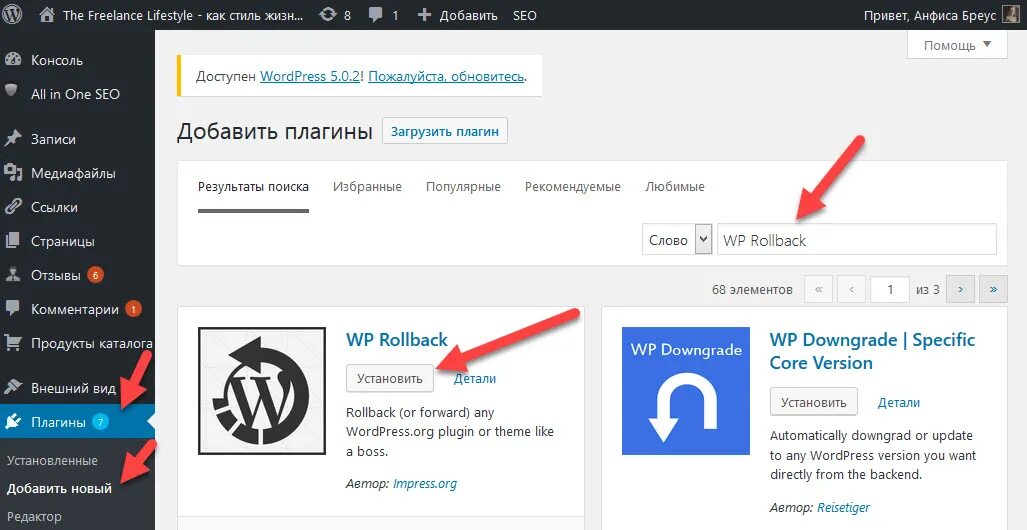
Task: Open Ссылки in the sidebar
Action: [54, 207]
